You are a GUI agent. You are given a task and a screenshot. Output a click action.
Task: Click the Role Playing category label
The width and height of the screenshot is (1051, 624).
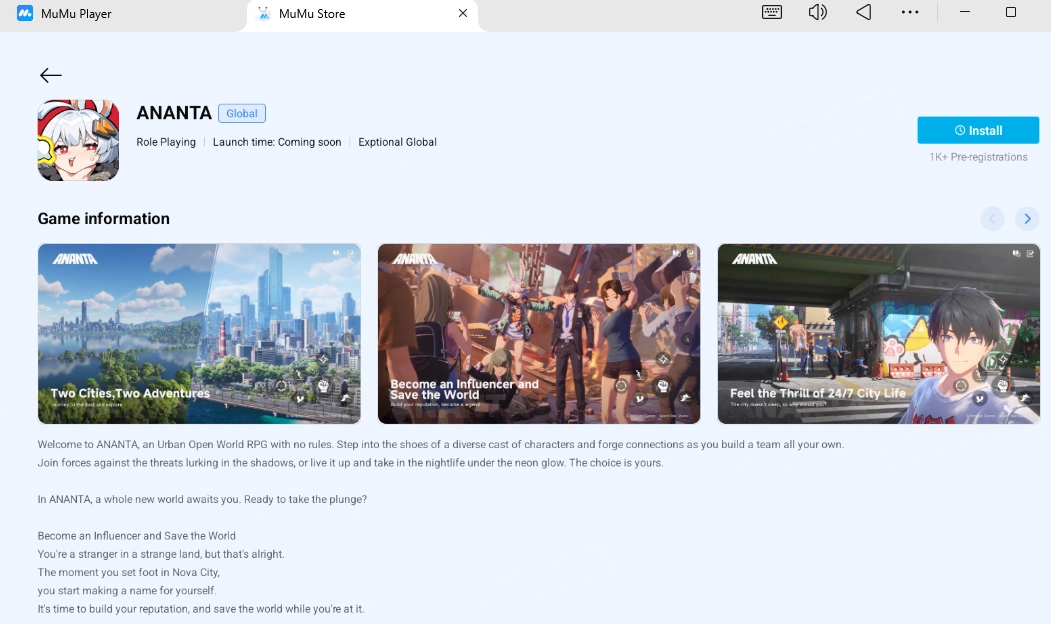coord(166,142)
